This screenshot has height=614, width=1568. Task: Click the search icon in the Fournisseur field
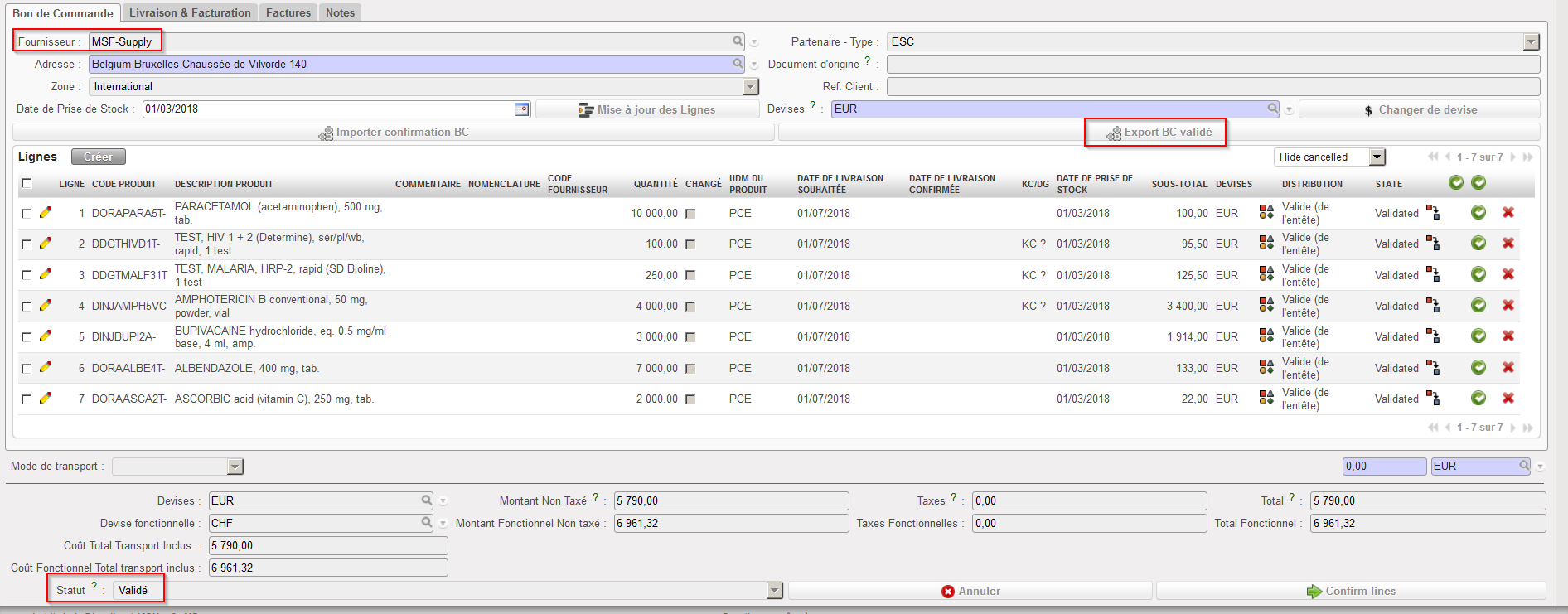tap(738, 41)
